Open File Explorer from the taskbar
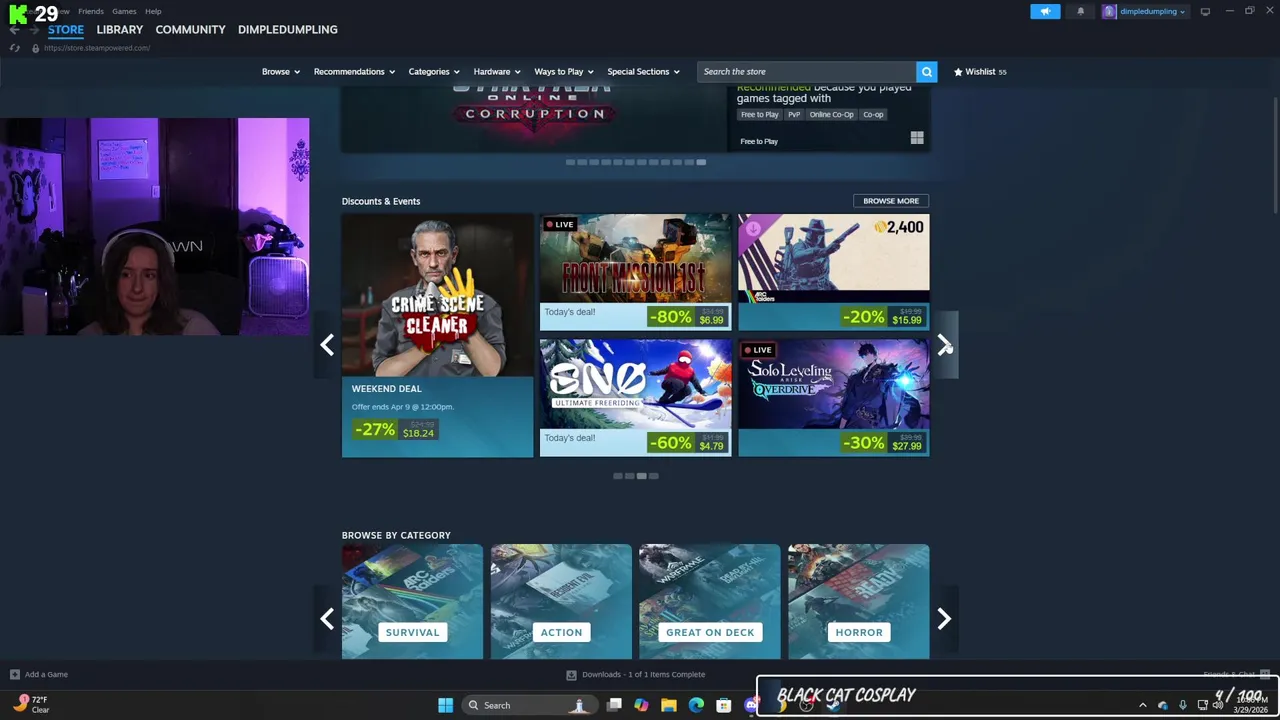The image size is (1280, 720). [669, 705]
